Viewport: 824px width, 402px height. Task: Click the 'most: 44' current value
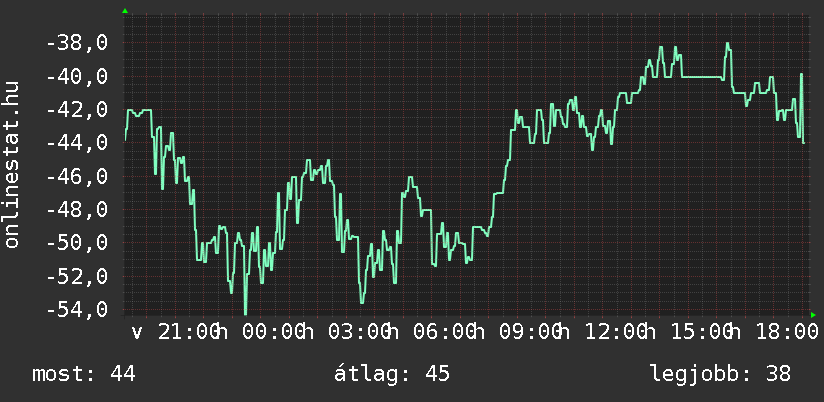[x=84, y=374]
